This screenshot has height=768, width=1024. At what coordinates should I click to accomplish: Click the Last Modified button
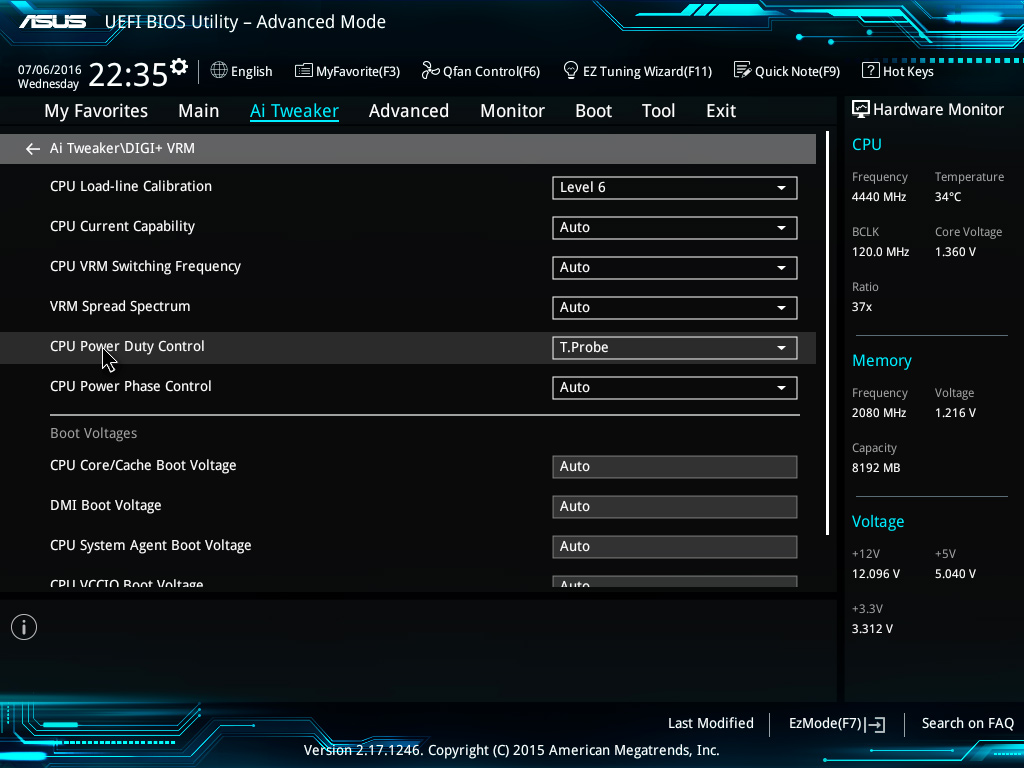[x=710, y=723]
